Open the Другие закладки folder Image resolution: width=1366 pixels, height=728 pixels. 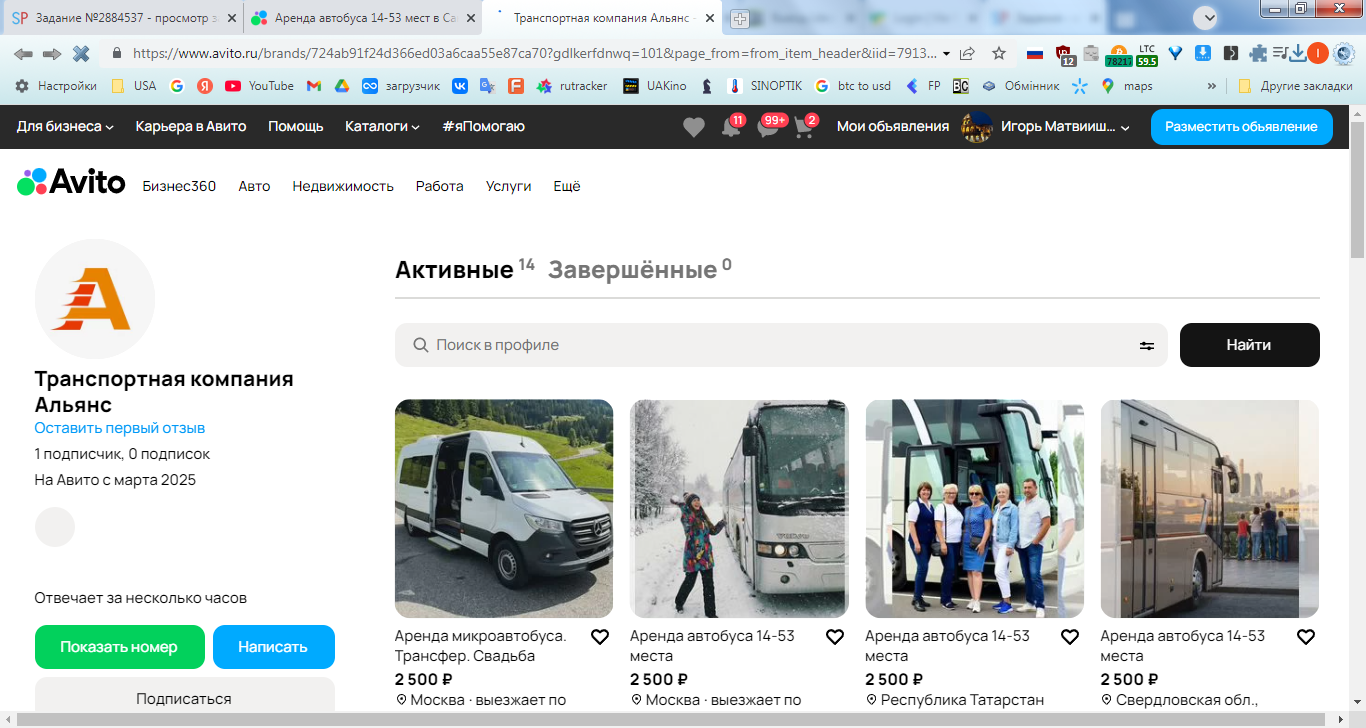pos(1295,86)
